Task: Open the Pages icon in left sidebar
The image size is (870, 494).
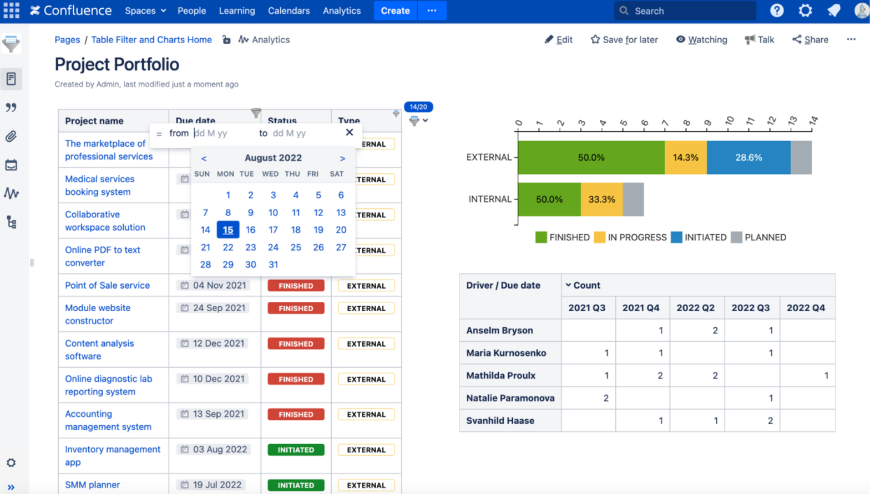Action: click(x=11, y=78)
